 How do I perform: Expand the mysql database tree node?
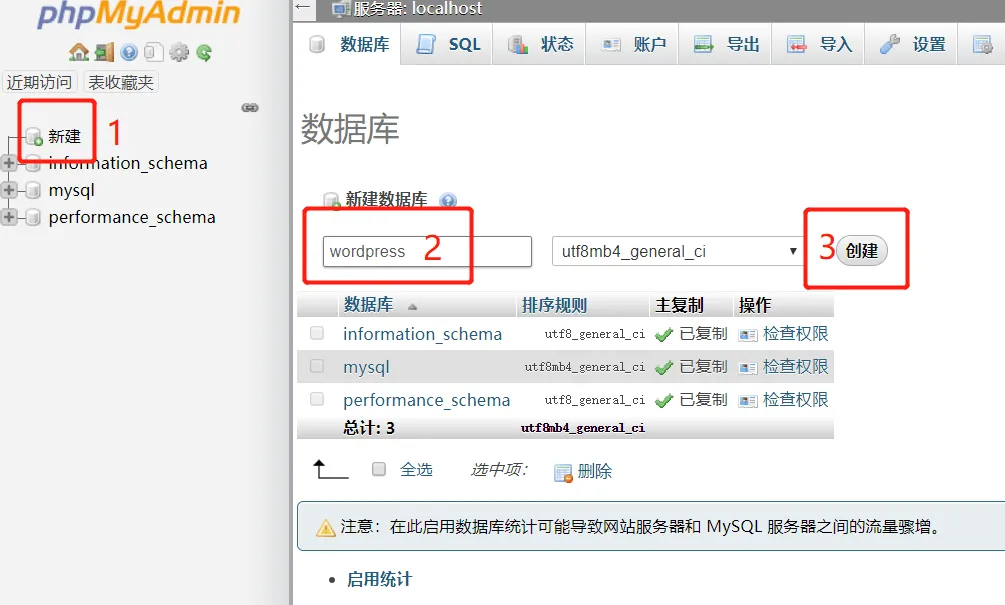click(10, 190)
